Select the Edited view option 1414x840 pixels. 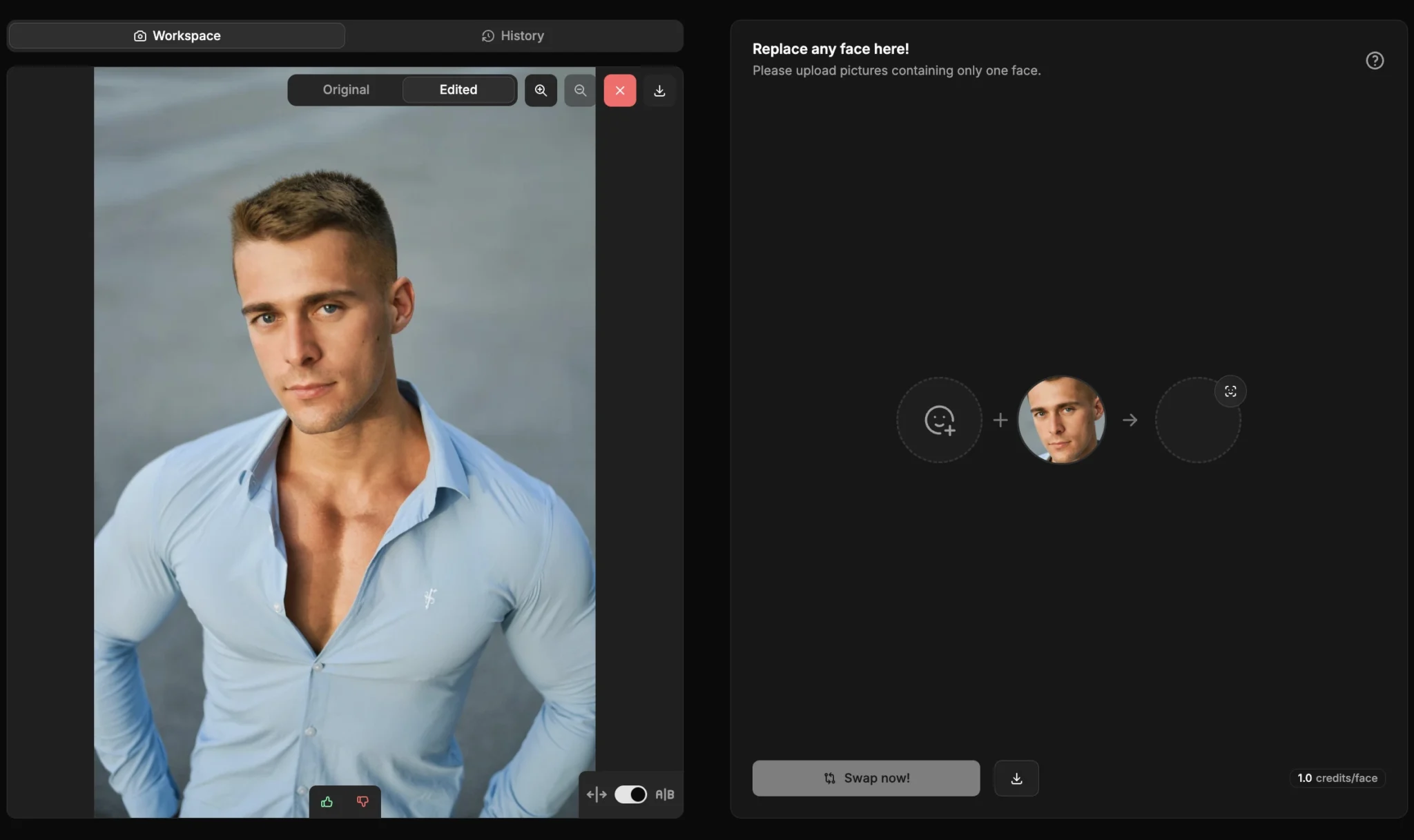tap(458, 90)
